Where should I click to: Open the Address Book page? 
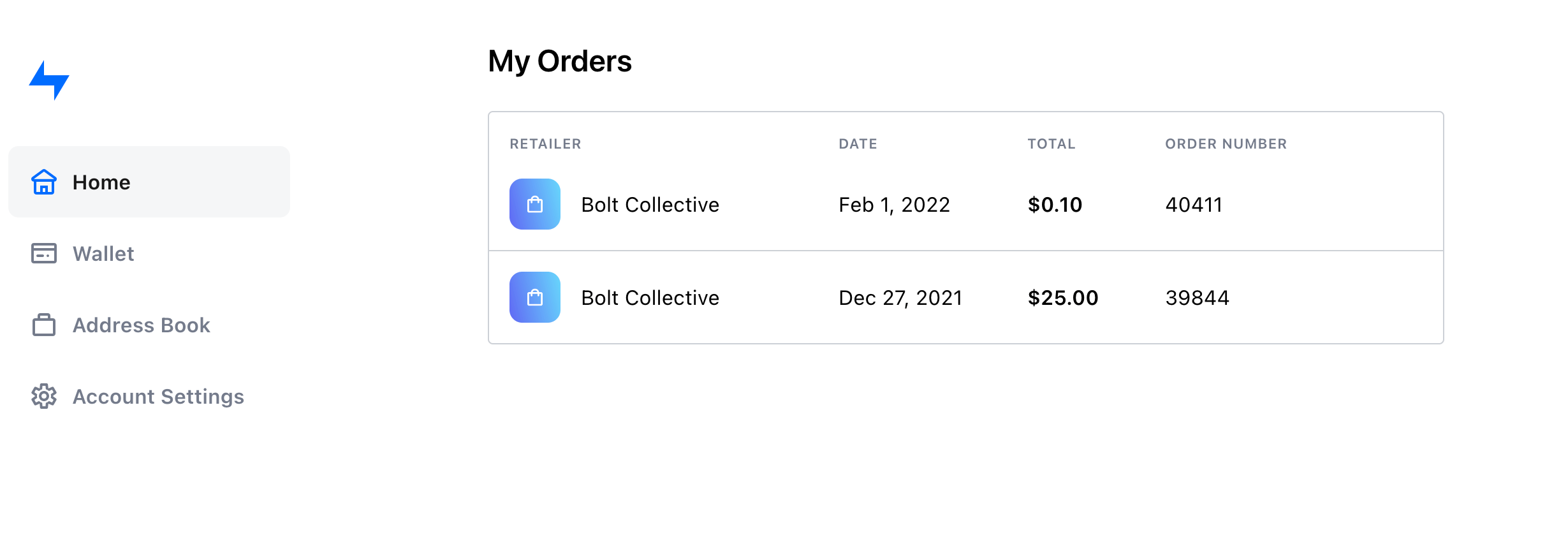pyautogui.click(x=141, y=325)
